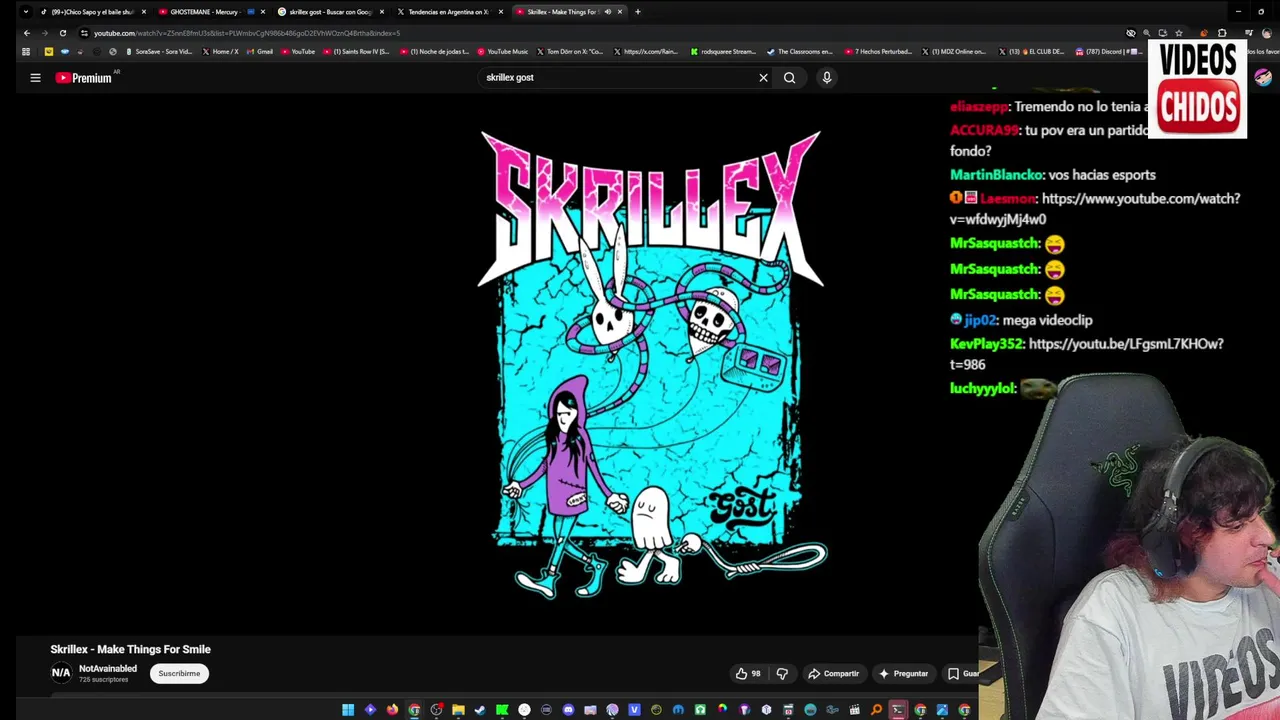Close the GHOSTEMANE - Mercury tab
Image resolution: width=1280 pixels, height=720 pixels.
coord(263,12)
